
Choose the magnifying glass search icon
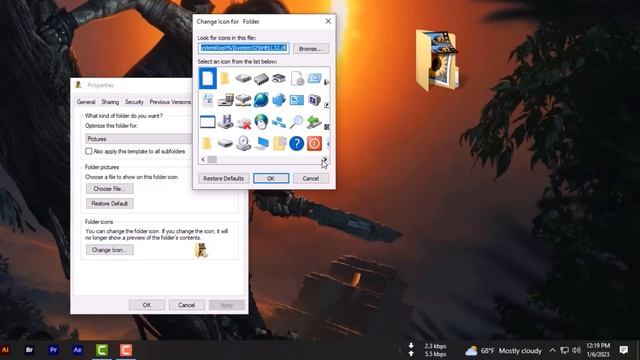(297, 122)
